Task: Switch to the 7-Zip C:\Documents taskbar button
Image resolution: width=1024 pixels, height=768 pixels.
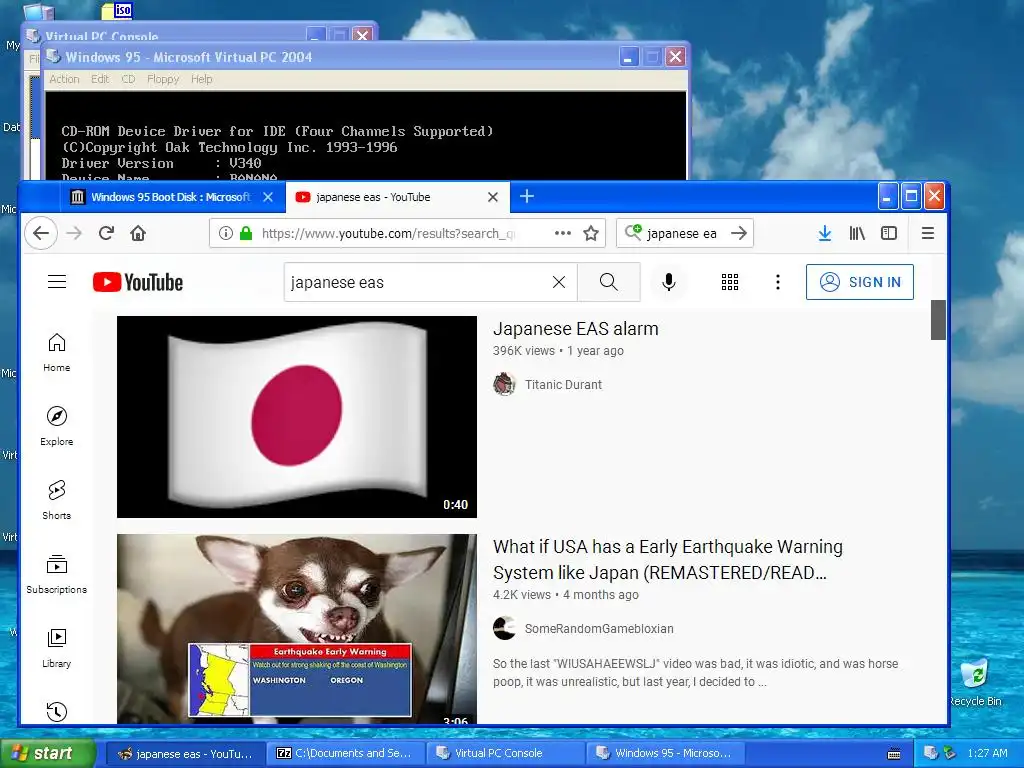Action: pyautogui.click(x=346, y=753)
